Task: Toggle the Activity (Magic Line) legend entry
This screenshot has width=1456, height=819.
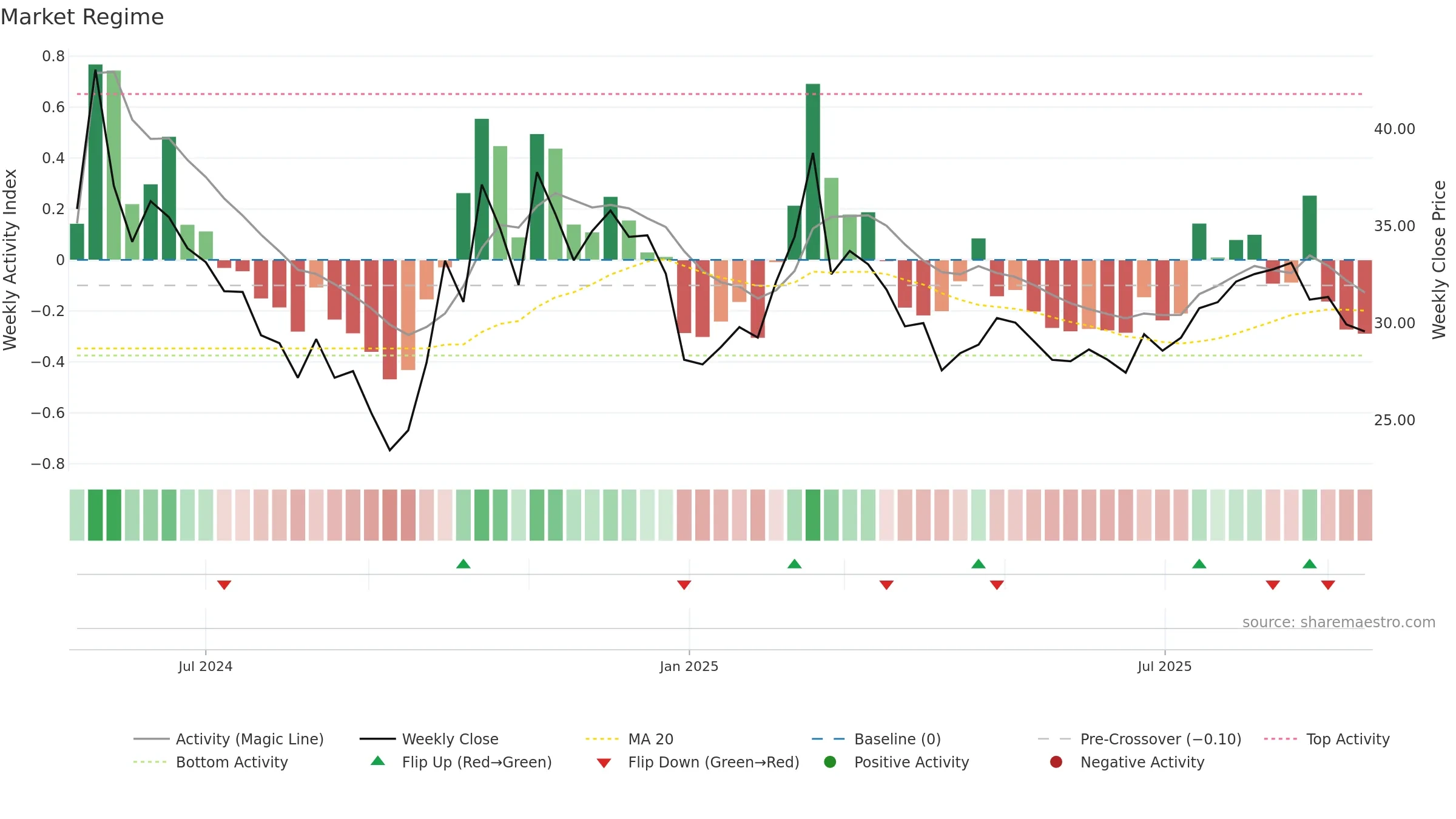Action: pyautogui.click(x=229, y=739)
